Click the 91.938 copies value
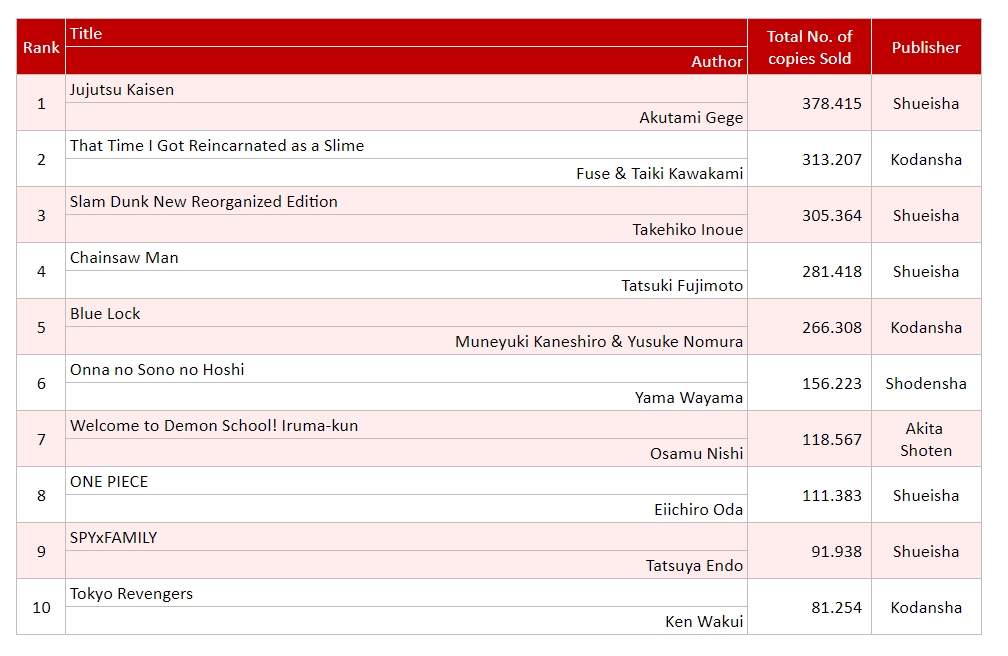Viewport: 1008px width, 656px height. point(836,551)
